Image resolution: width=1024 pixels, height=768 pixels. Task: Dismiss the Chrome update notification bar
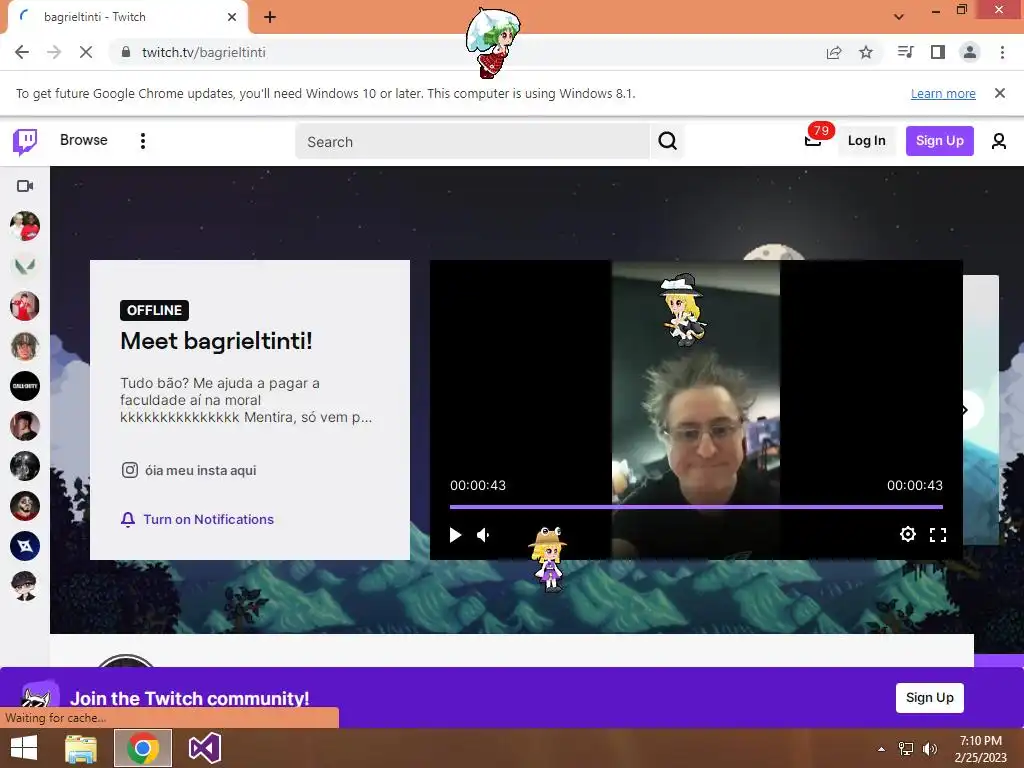(999, 93)
